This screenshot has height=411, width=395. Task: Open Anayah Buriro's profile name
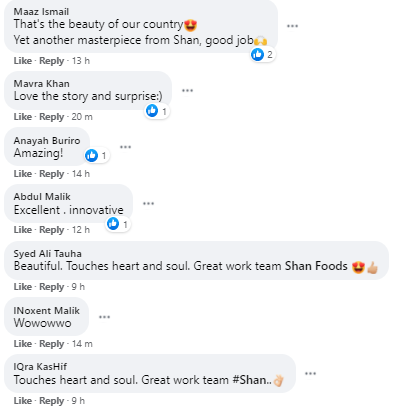coord(47,141)
